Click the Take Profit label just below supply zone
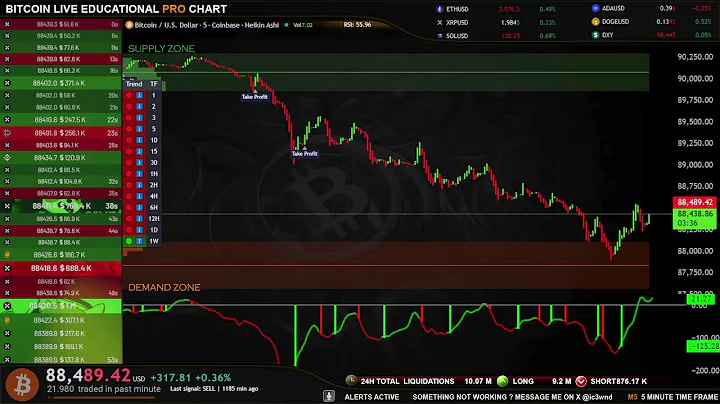The width and height of the screenshot is (720, 404). tap(255, 97)
